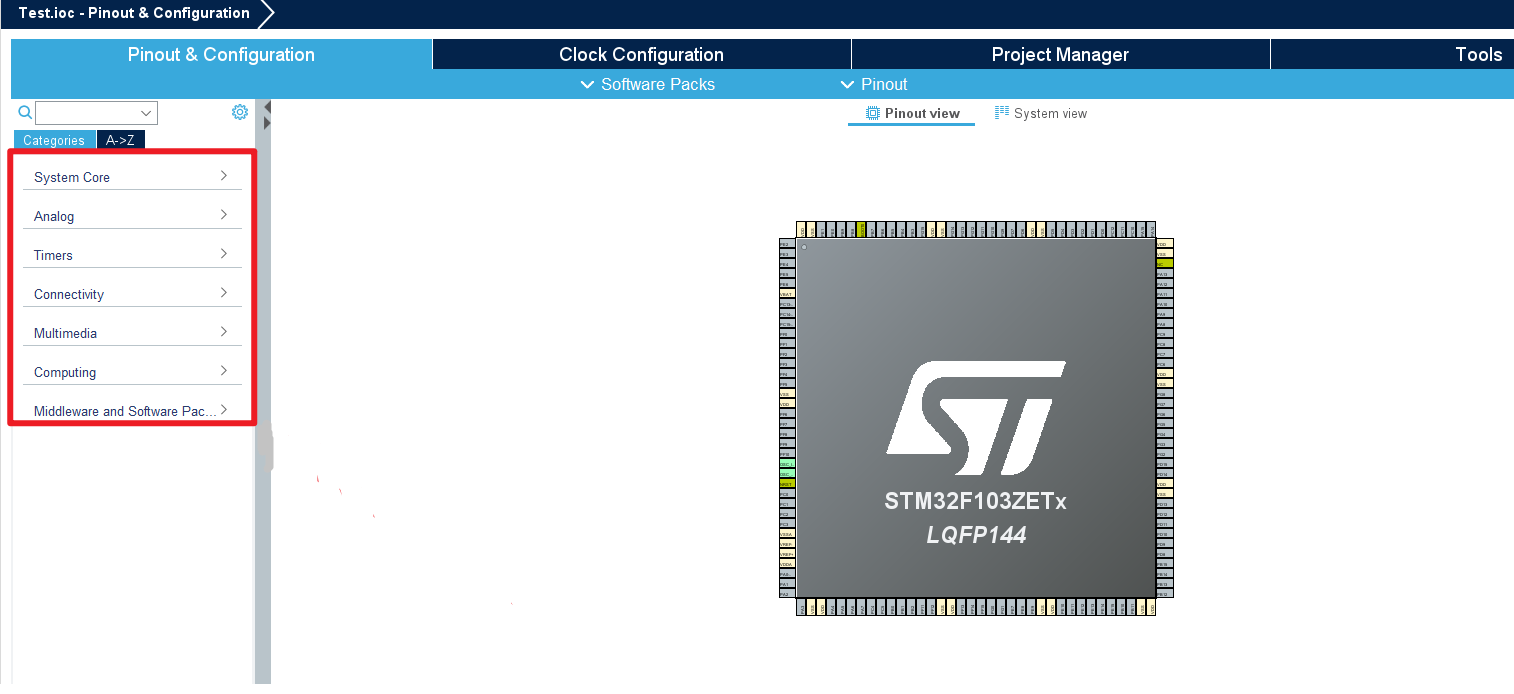Expand the Analog category chevron
The height and width of the screenshot is (694, 1514).
click(224, 215)
